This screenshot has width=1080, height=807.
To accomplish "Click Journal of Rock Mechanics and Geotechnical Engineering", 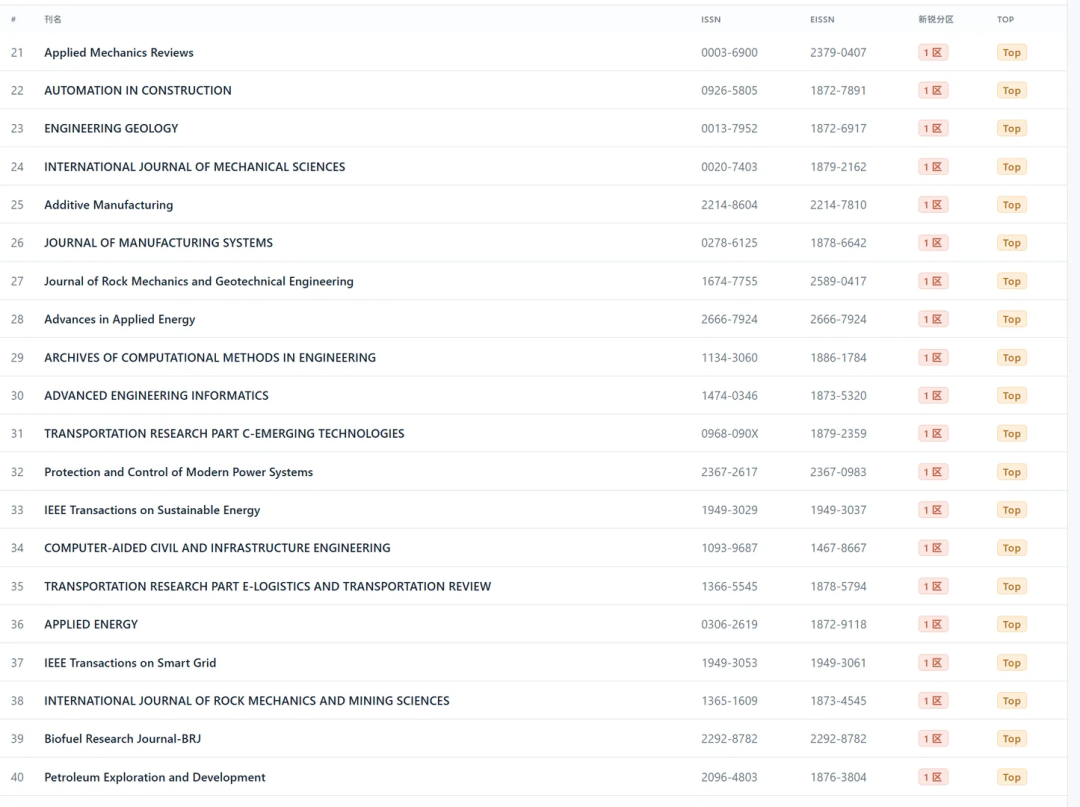I will (198, 281).
